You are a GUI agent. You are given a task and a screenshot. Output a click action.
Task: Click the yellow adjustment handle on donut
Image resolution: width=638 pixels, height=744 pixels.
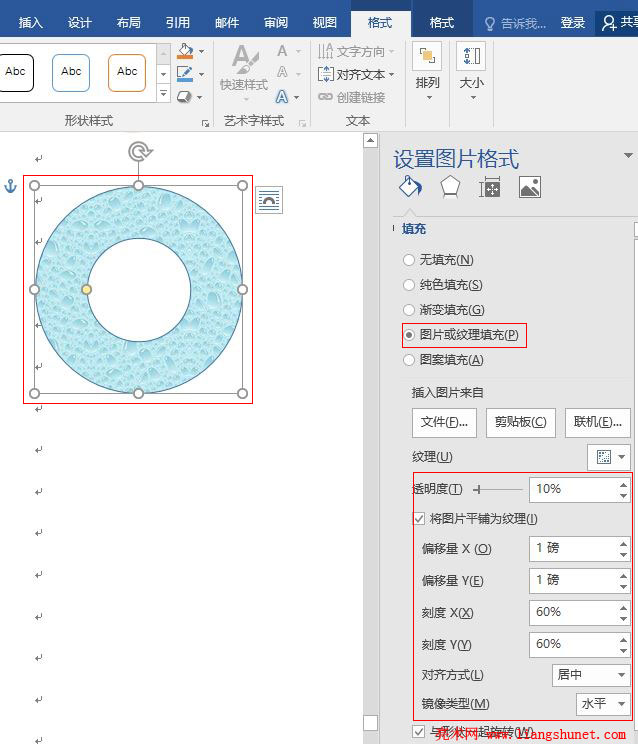click(x=86, y=289)
